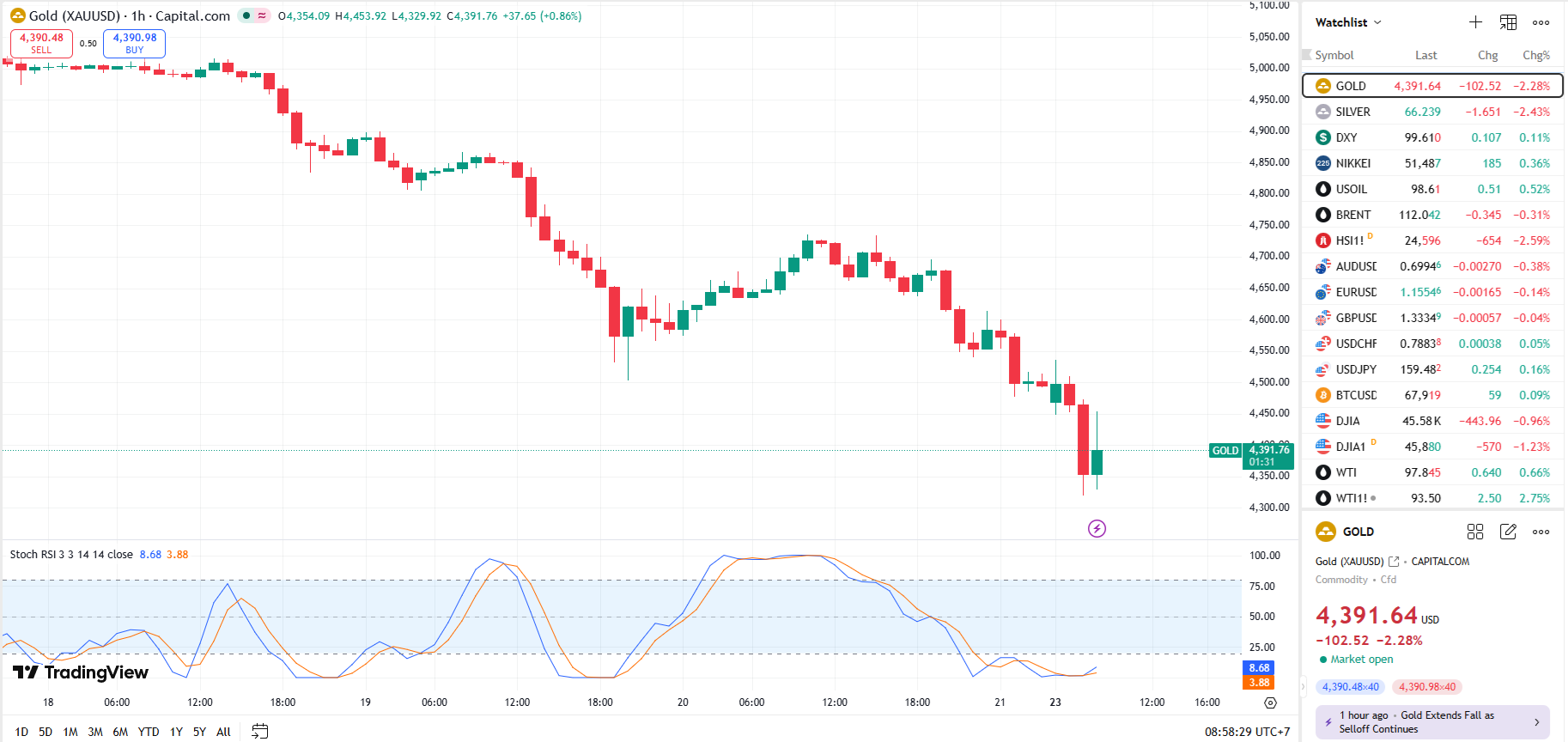Expand the Watchlist name dropdown

click(x=1348, y=22)
